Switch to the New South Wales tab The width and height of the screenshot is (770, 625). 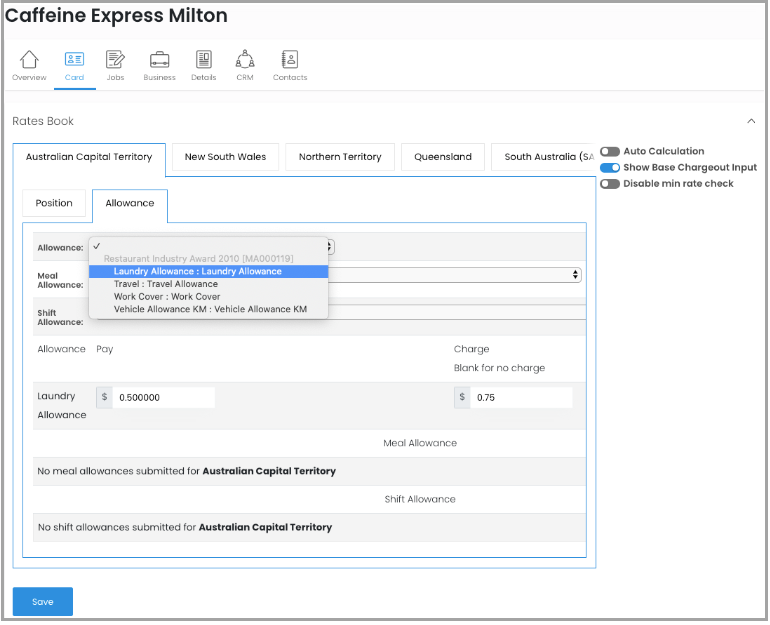[225, 157]
